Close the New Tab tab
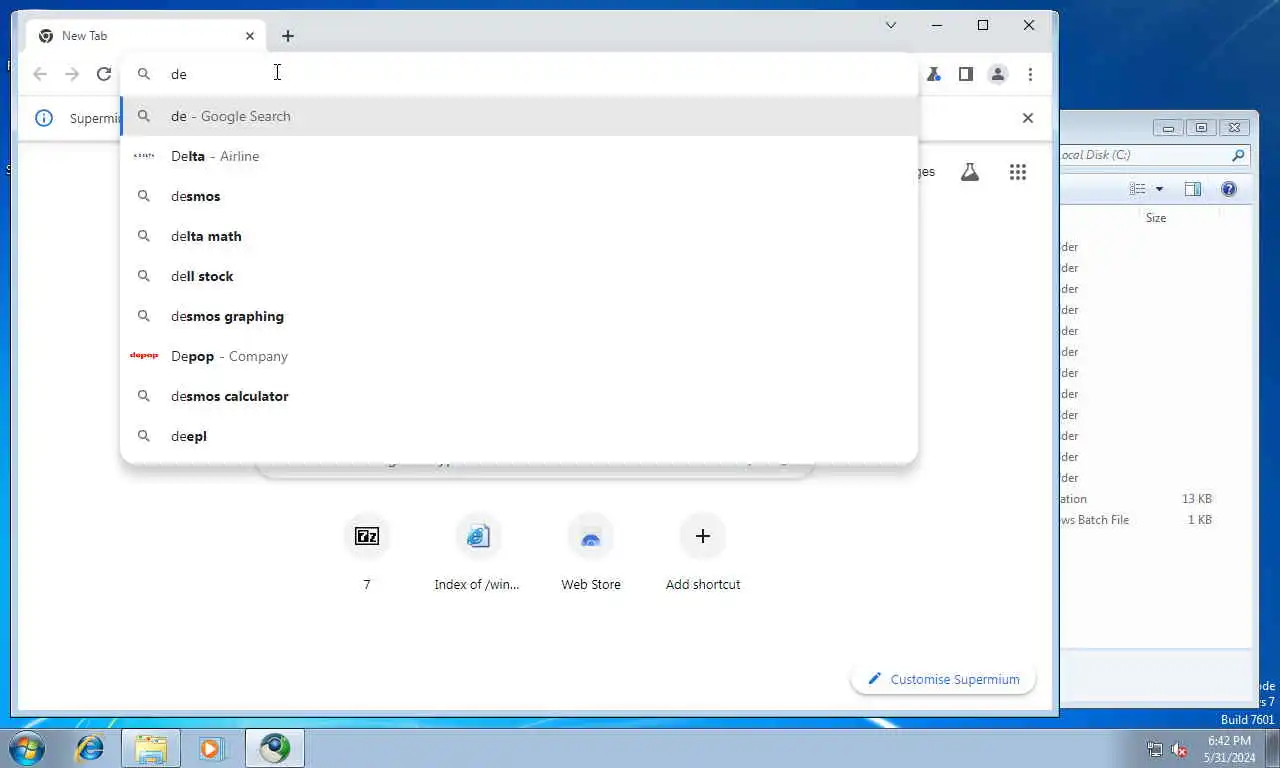Image resolution: width=1280 pixels, height=768 pixels. (x=250, y=36)
